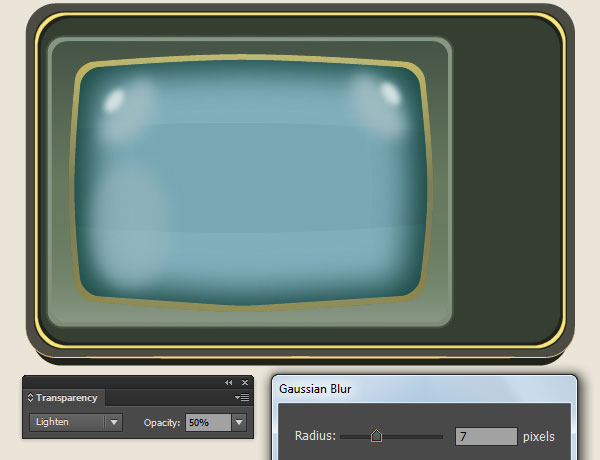Image resolution: width=600 pixels, height=460 pixels.
Task: Close the Transparency panel
Action: tap(245, 382)
